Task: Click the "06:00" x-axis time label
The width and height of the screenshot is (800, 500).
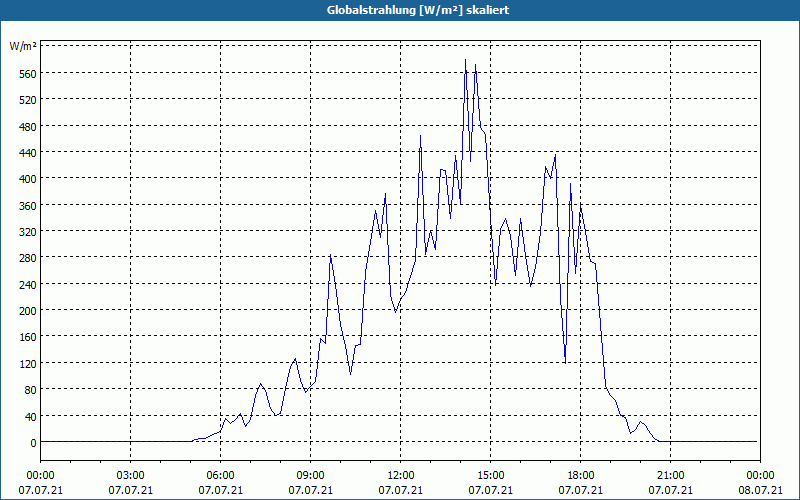Action: click(x=220, y=476)
